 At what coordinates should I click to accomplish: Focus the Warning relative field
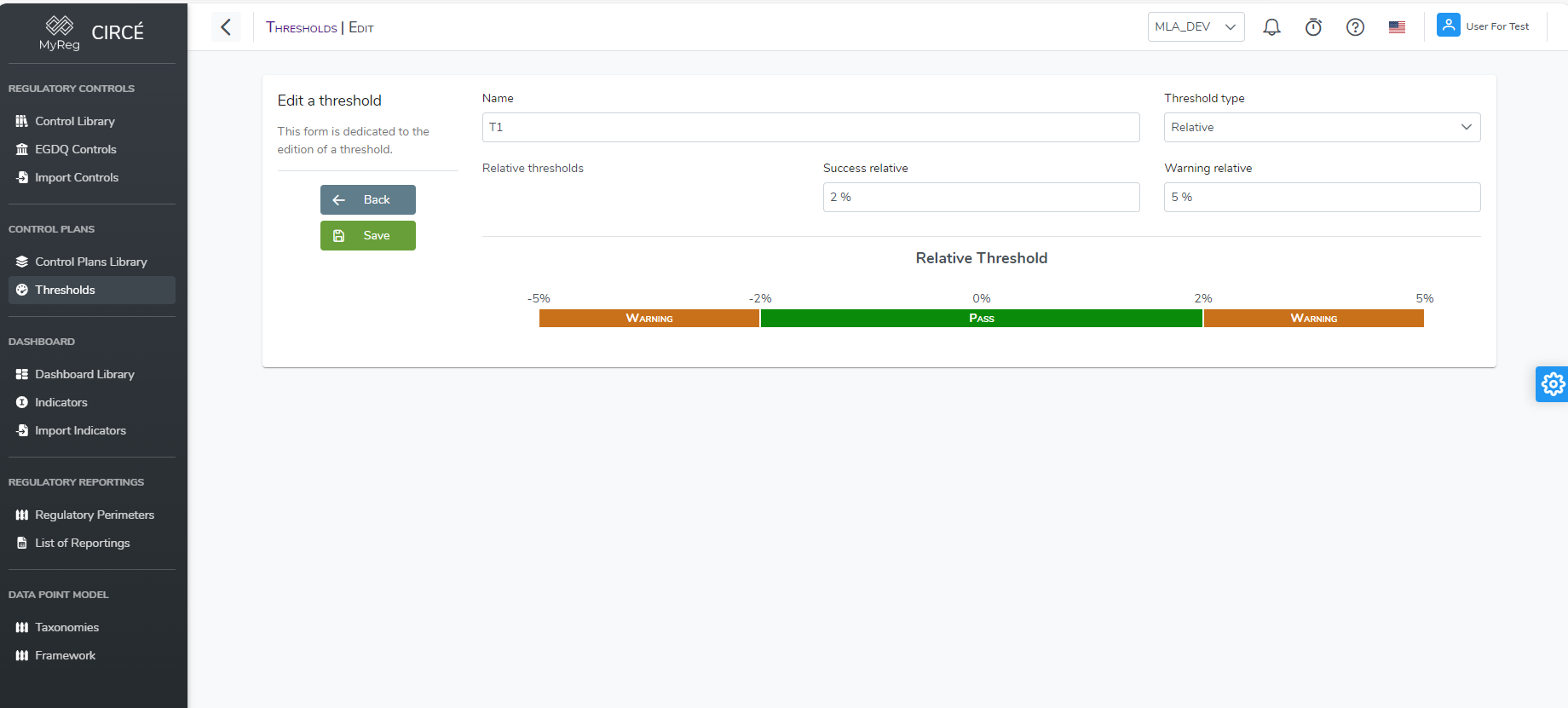[1321, 198]
